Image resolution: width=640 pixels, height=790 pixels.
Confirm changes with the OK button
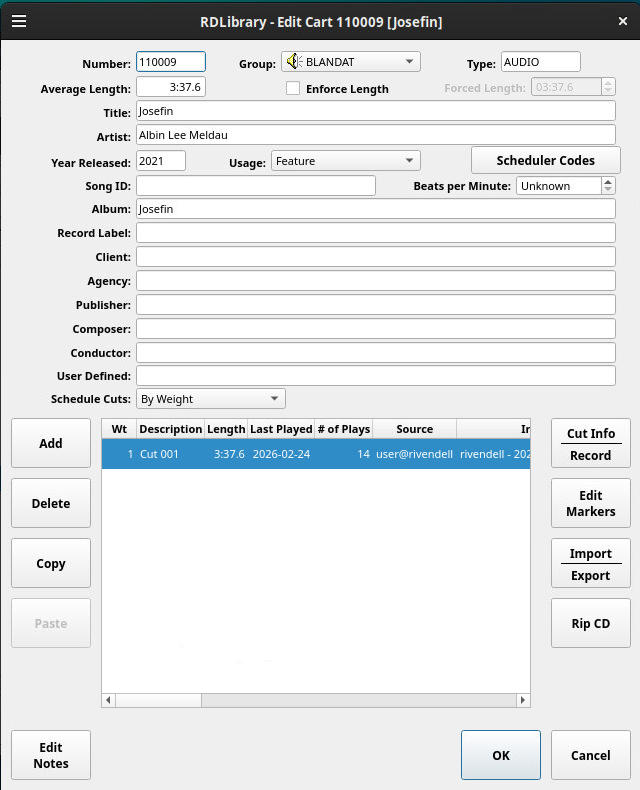click(501, 755)
